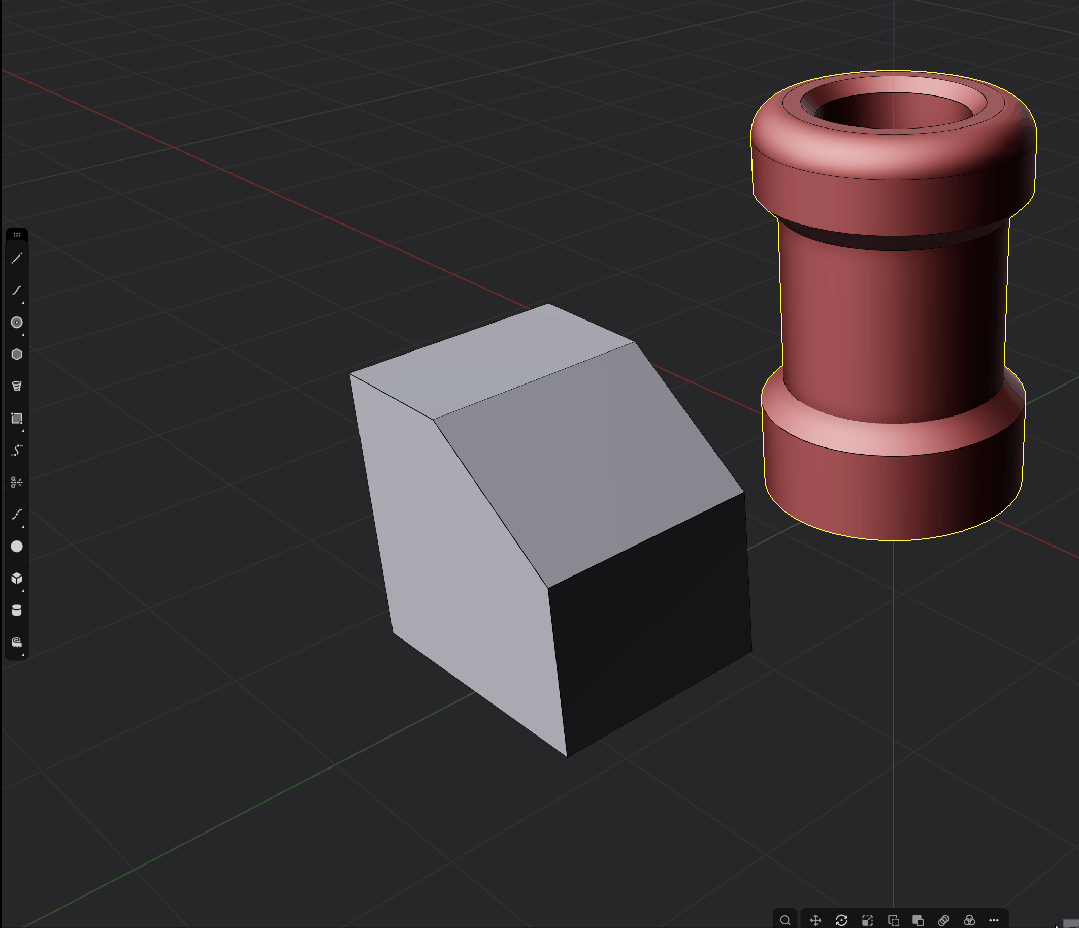Select the Curve tool below the Line tool
The image size is (1079, 928).
[17, 290]
